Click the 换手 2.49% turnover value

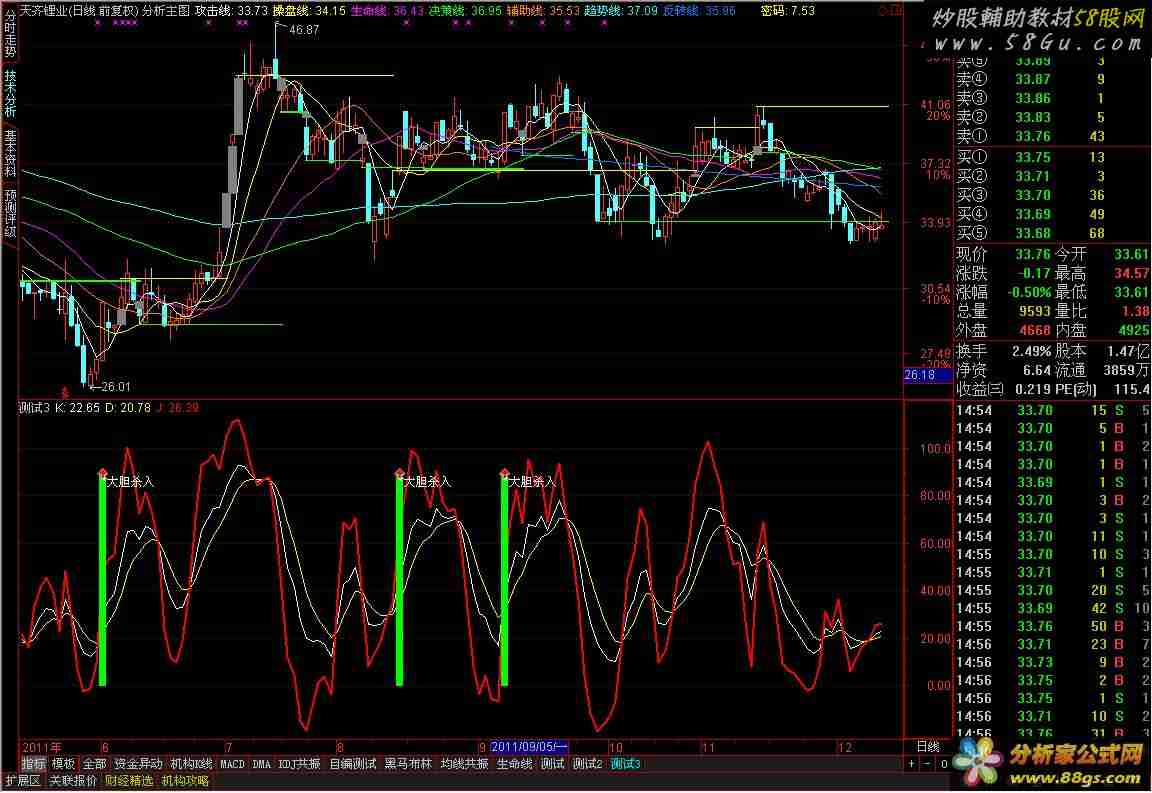(1032, 351)
